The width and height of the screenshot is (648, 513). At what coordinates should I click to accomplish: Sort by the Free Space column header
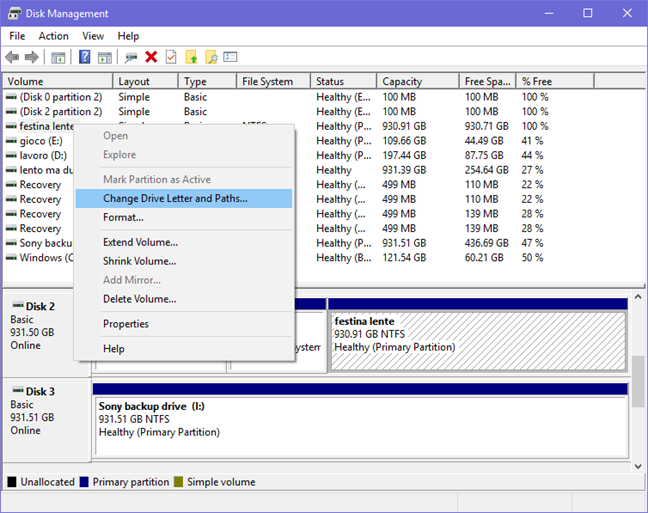click(488, 81)
